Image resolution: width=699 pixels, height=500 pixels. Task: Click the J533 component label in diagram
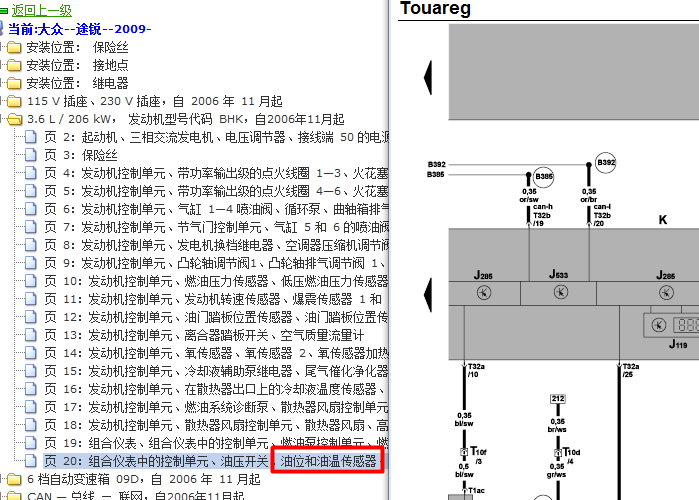(558, 274)
